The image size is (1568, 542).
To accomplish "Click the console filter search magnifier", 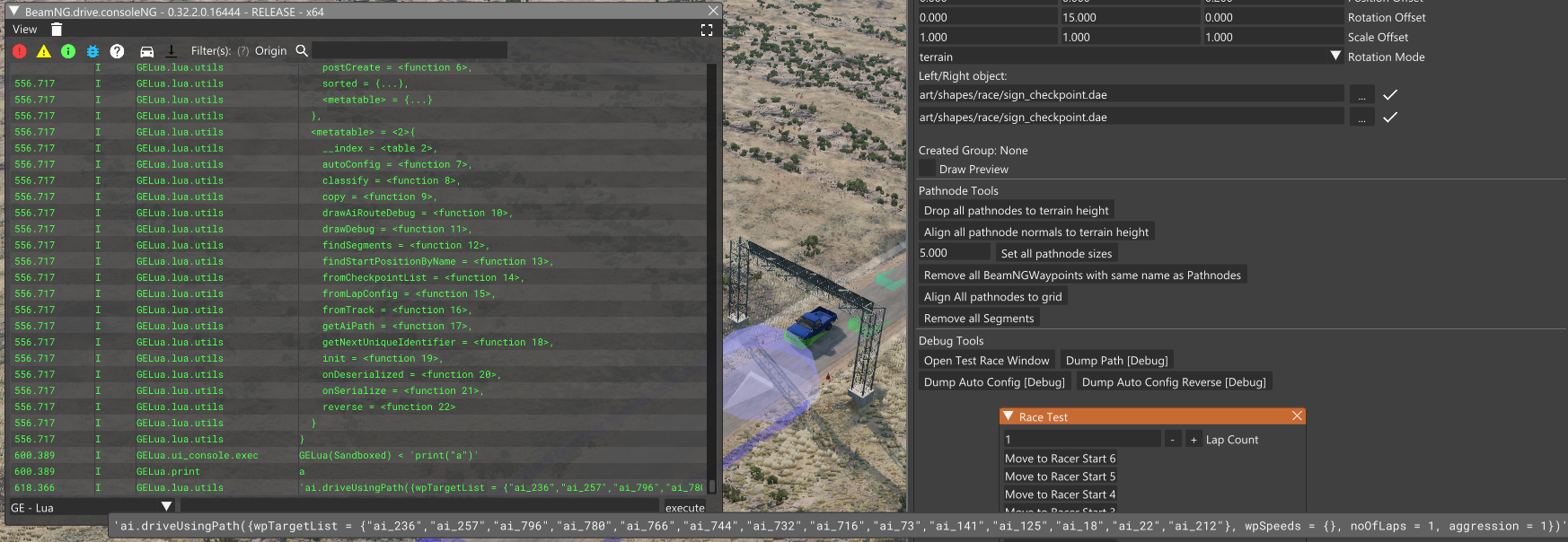I will pyautogui.click(x=302, y=51).
